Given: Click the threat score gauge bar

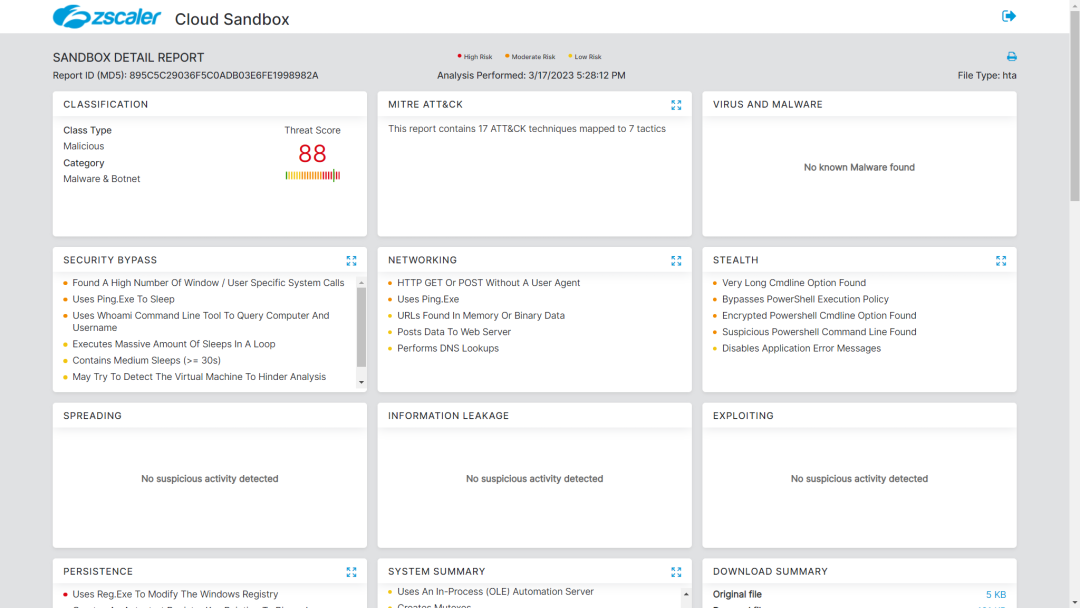Looking at the screenshot, I should [x=312, y=176].
